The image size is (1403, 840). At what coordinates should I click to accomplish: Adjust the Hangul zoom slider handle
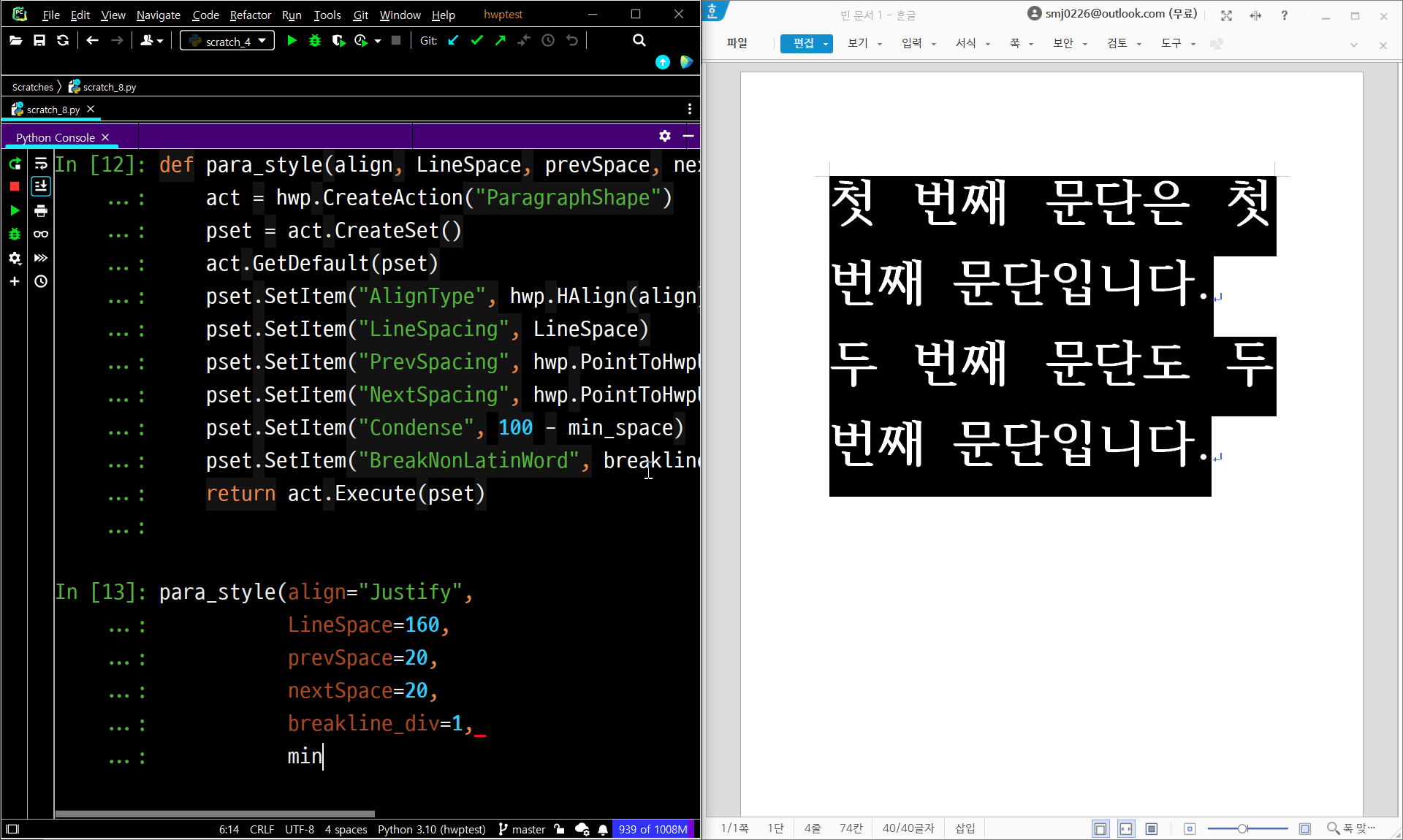pyautogui.click(x=1242, y=828)
